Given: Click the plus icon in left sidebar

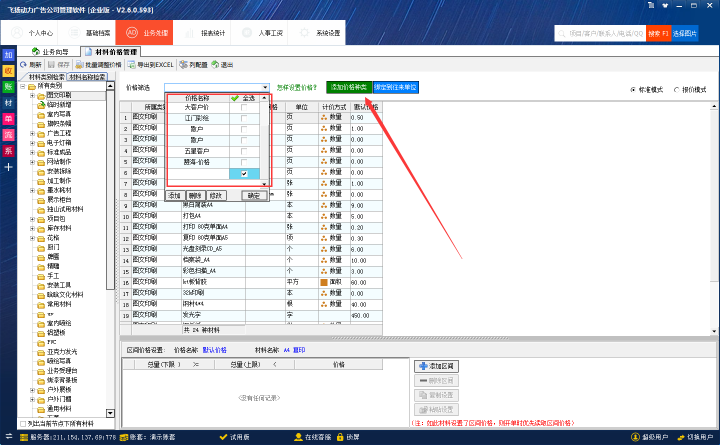Looking at the screenshot, I should 8,167.
